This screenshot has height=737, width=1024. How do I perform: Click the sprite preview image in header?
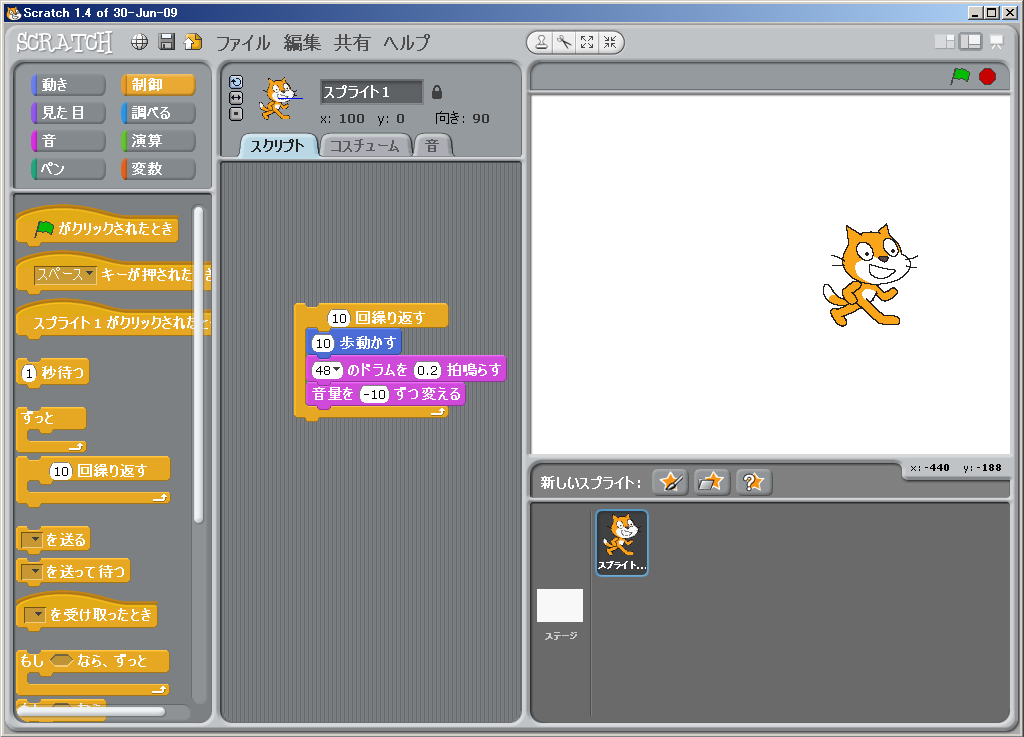280,99
